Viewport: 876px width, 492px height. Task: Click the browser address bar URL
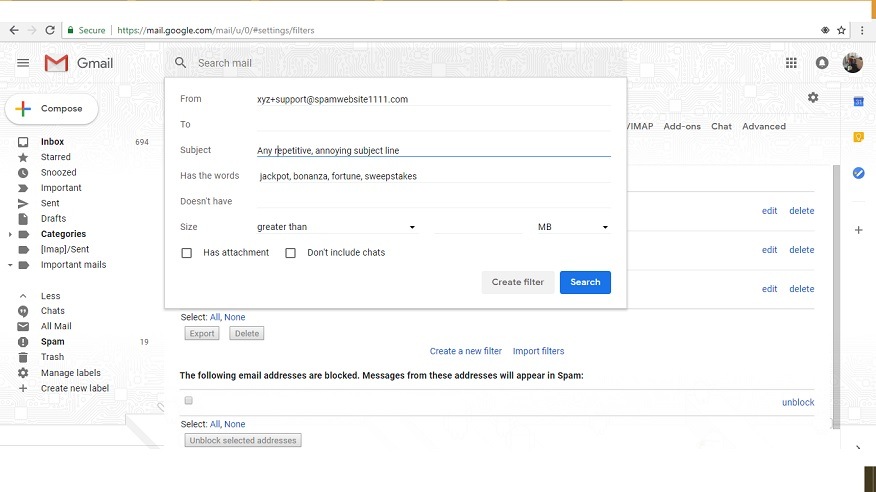pos(216,30)
